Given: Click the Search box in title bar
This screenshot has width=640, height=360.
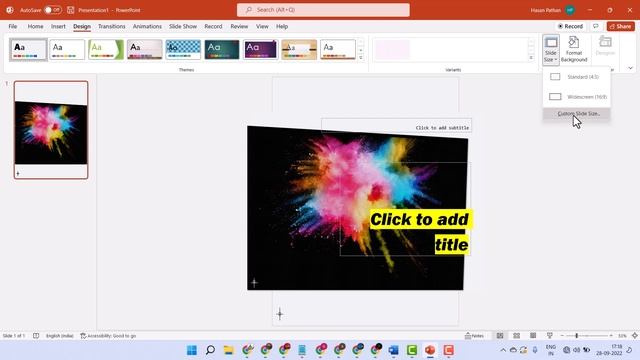Looking at the screenshot, I should click(x=323, y=10).
